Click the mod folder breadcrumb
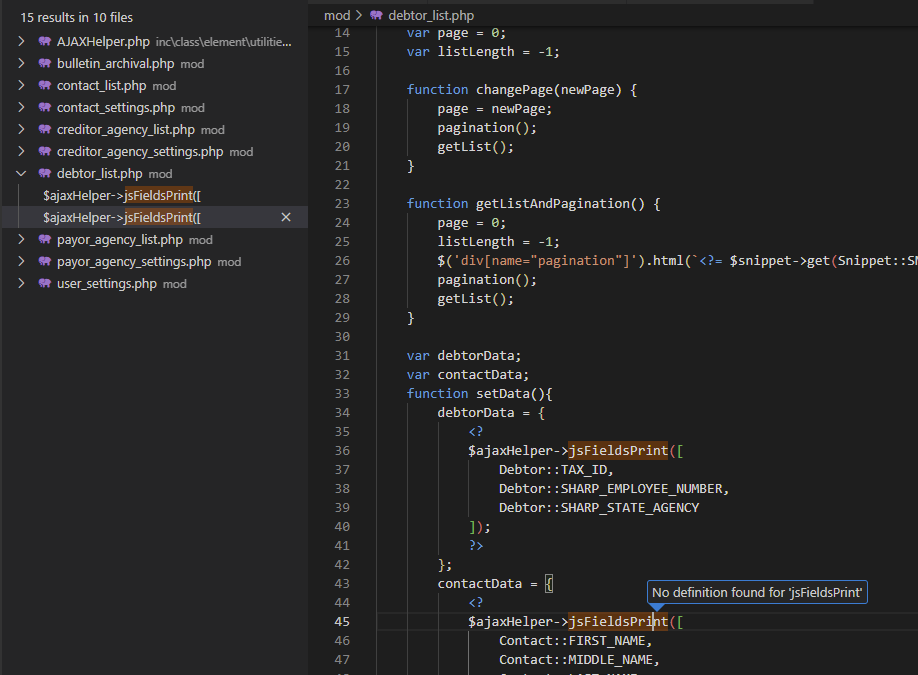 (x=337, y=16)
